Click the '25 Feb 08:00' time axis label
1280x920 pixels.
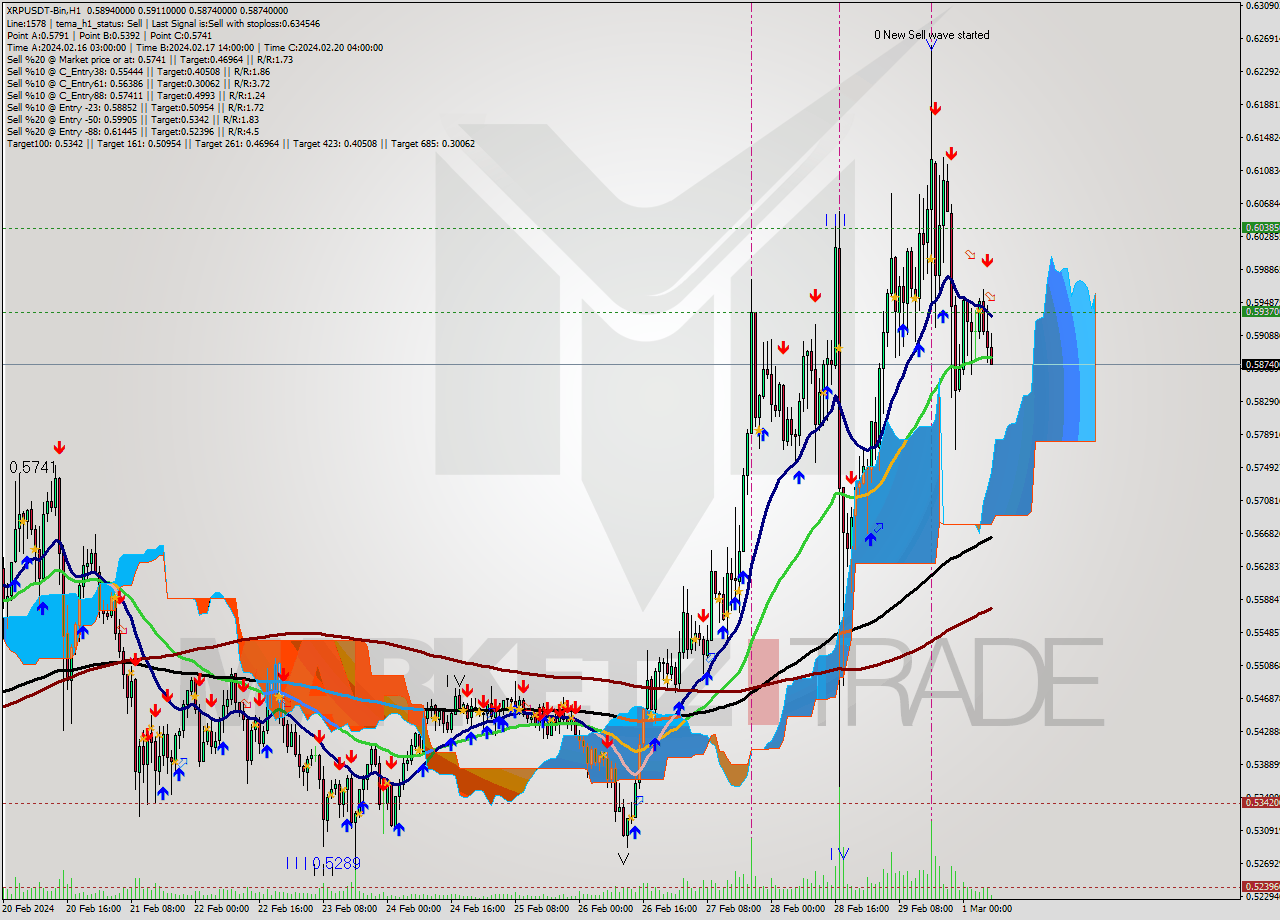[x=542, y=909]
